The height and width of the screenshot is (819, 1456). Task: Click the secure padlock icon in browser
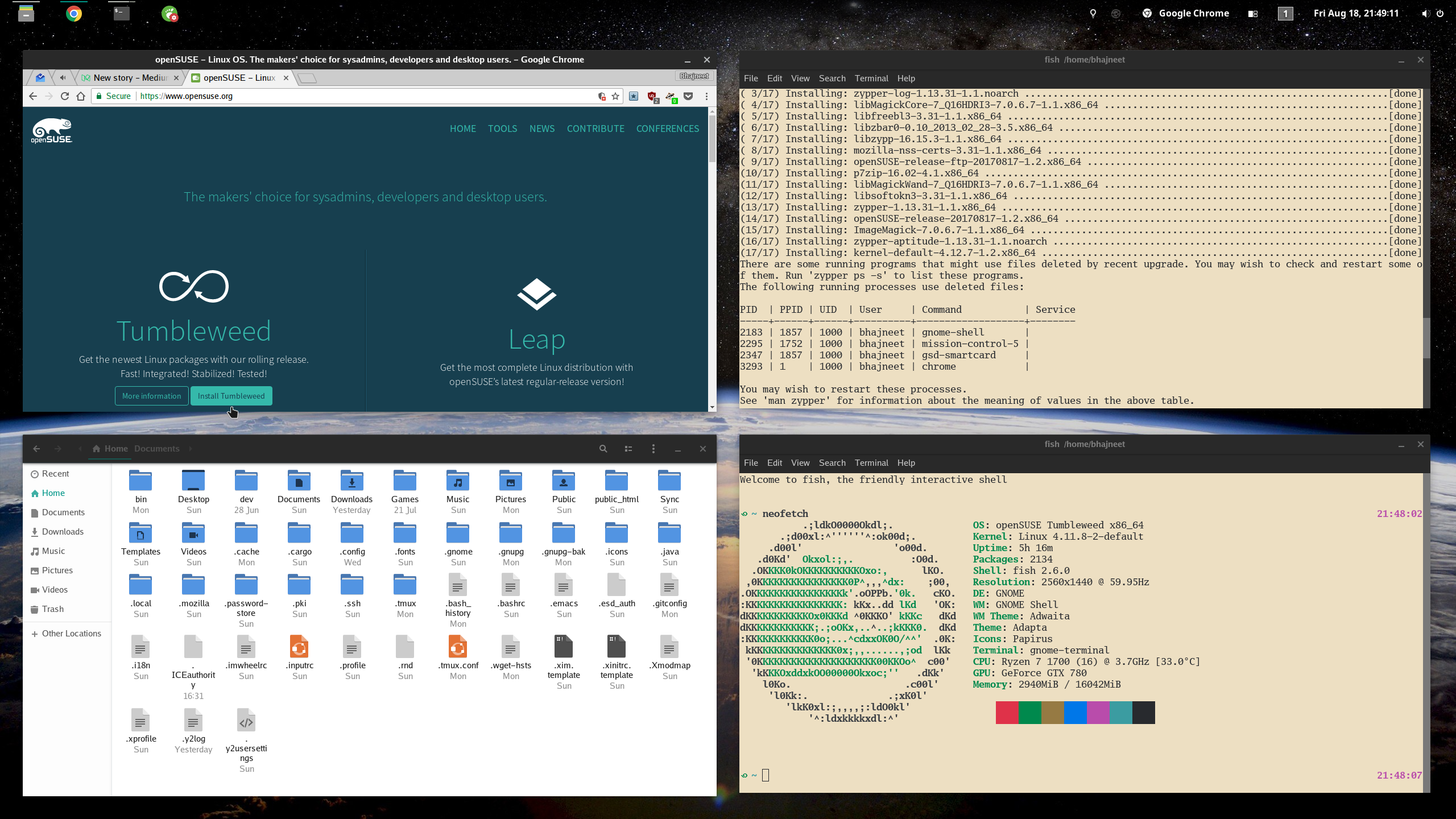100,96
